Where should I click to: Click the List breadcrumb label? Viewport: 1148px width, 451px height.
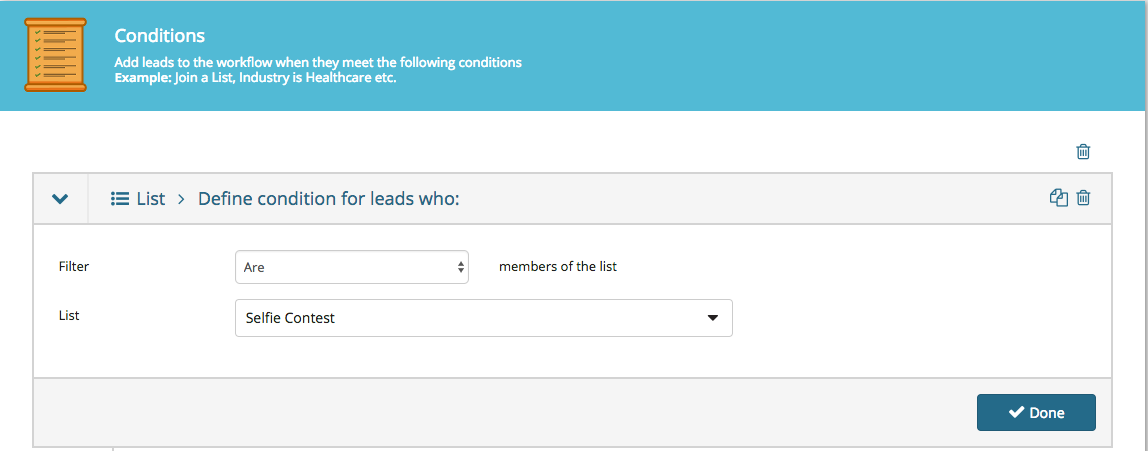click(151, 198)
